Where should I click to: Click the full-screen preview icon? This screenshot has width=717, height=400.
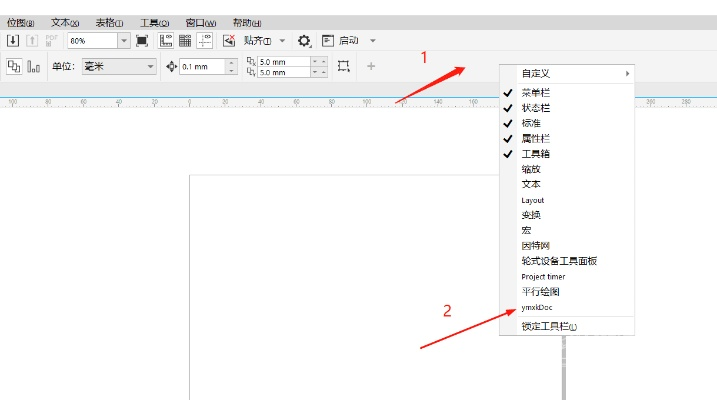tap(142, 40)
